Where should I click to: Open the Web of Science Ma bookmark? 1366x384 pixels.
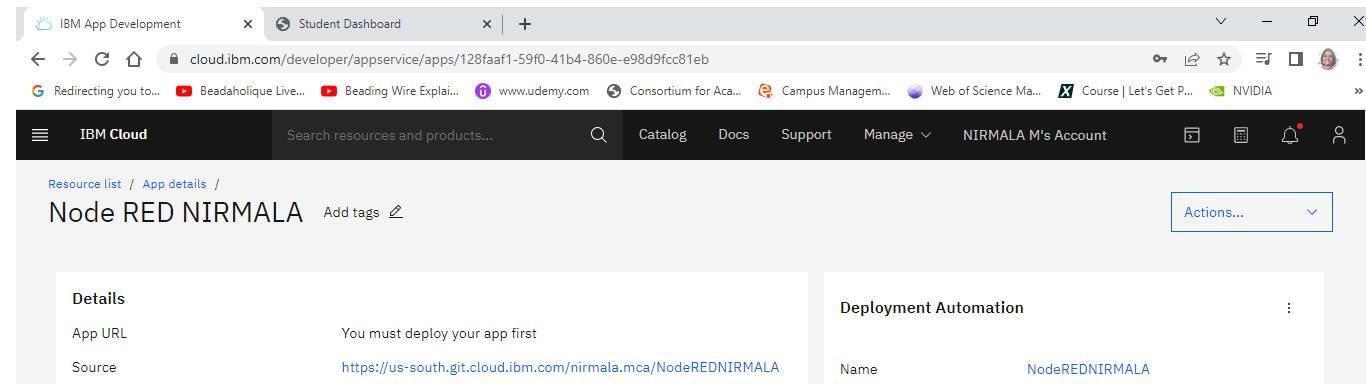point(974,91)
